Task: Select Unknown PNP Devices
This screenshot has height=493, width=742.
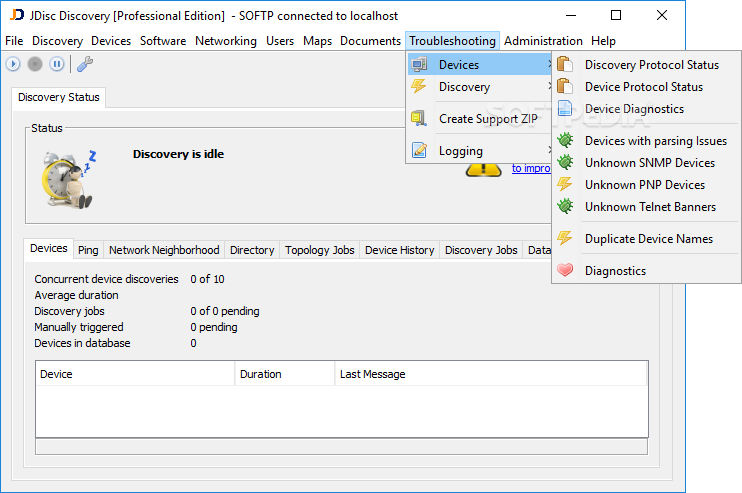Action: pos(646,185)
